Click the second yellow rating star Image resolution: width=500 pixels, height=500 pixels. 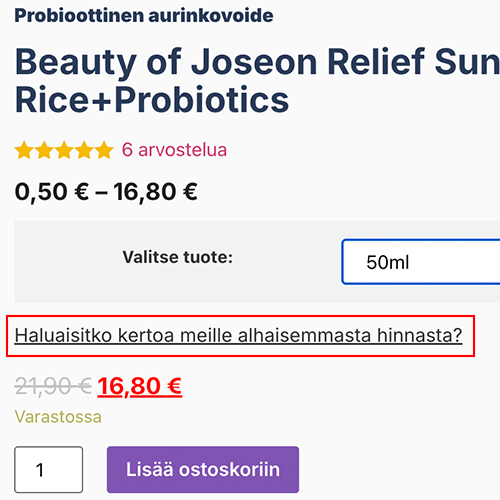[x=44, y=150]
